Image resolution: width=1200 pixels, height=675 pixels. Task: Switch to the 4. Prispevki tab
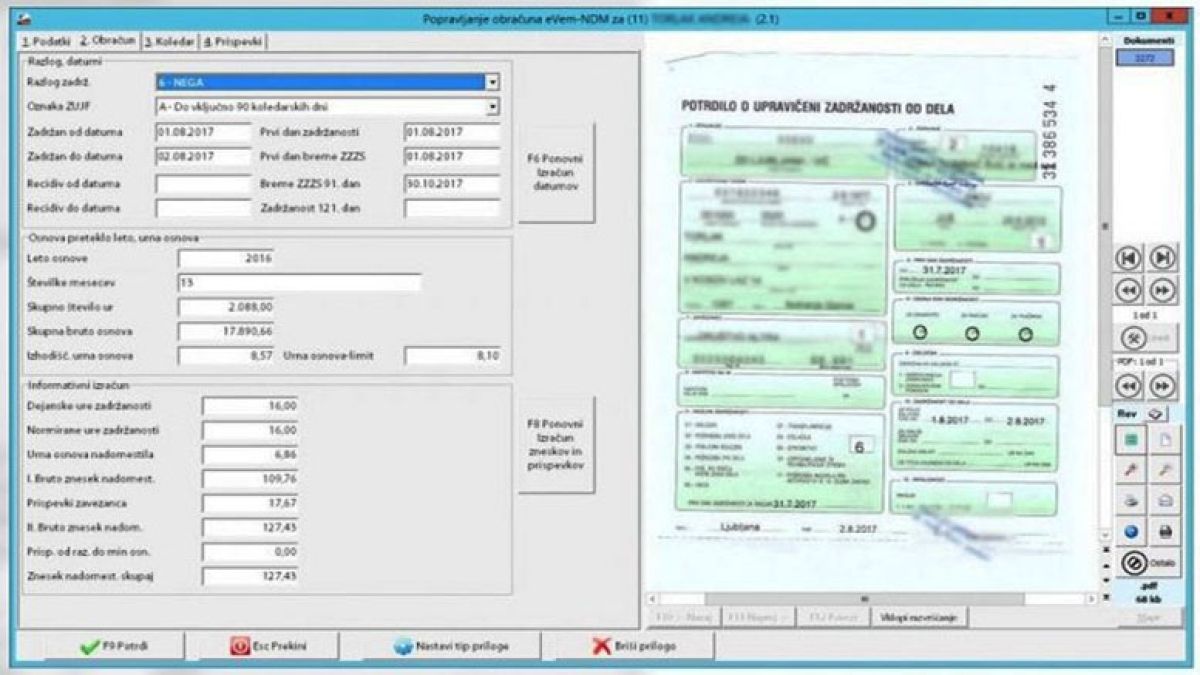tap(232, 42)
